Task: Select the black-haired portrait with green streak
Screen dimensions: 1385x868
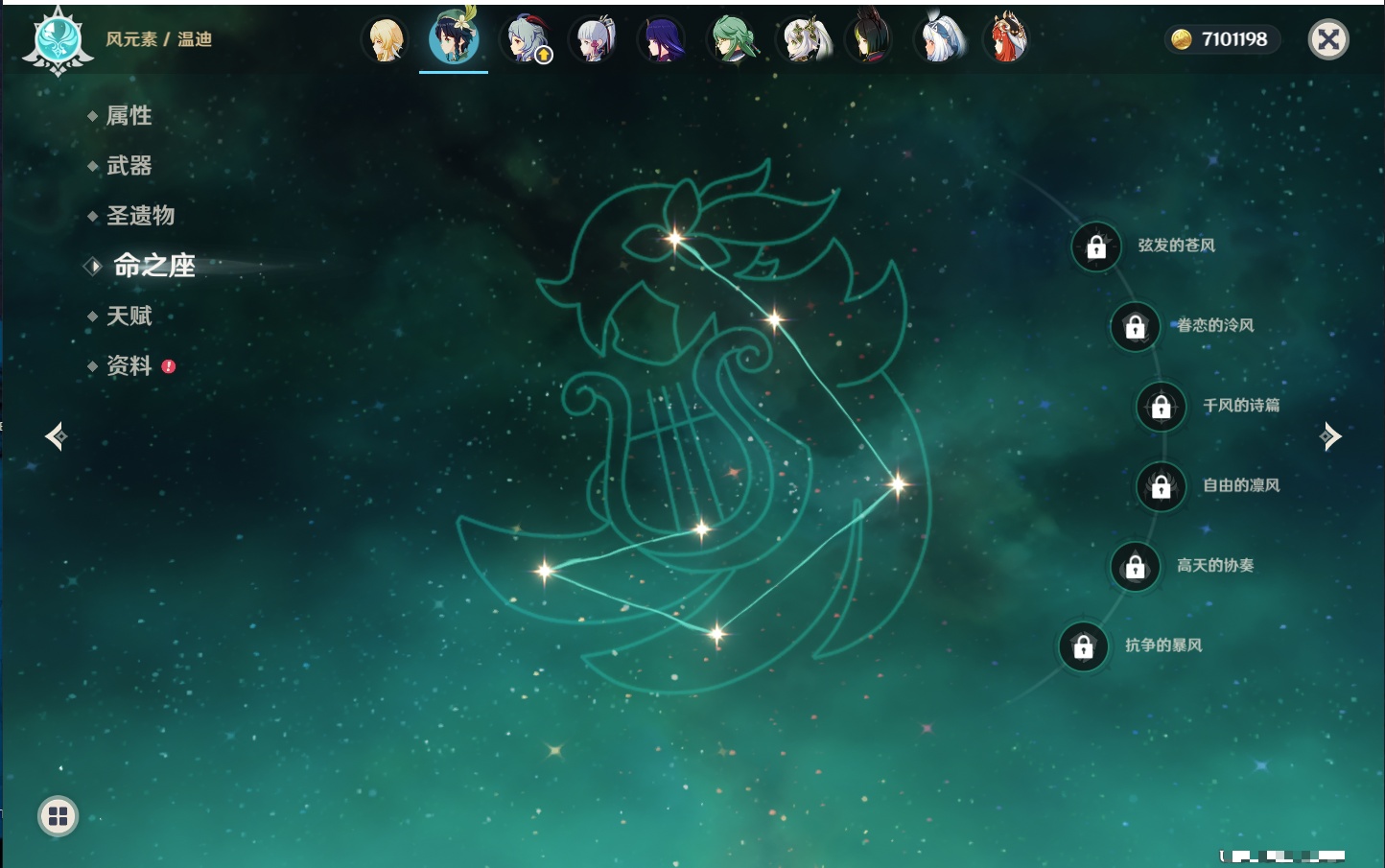Action: (x=869, y=40)
